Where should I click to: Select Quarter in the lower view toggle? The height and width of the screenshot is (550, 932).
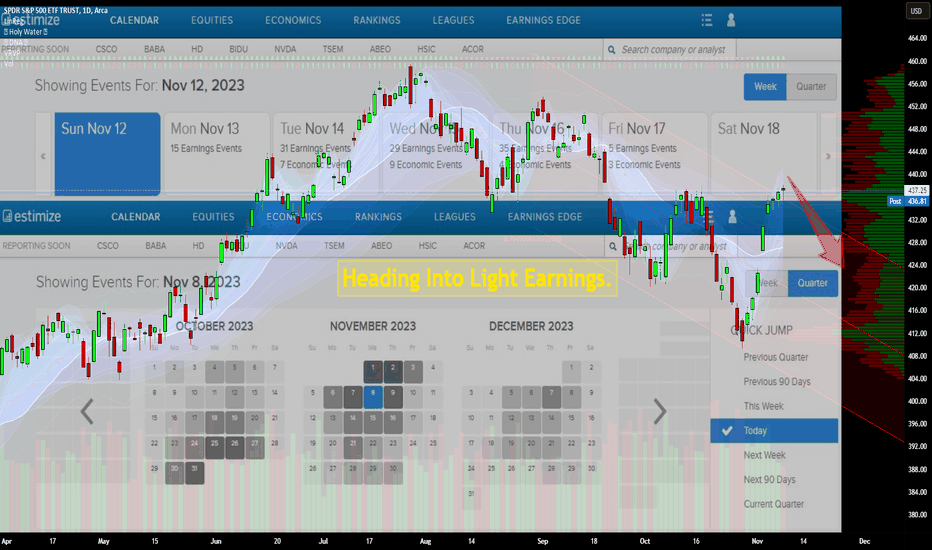click(x=813, y=283)
